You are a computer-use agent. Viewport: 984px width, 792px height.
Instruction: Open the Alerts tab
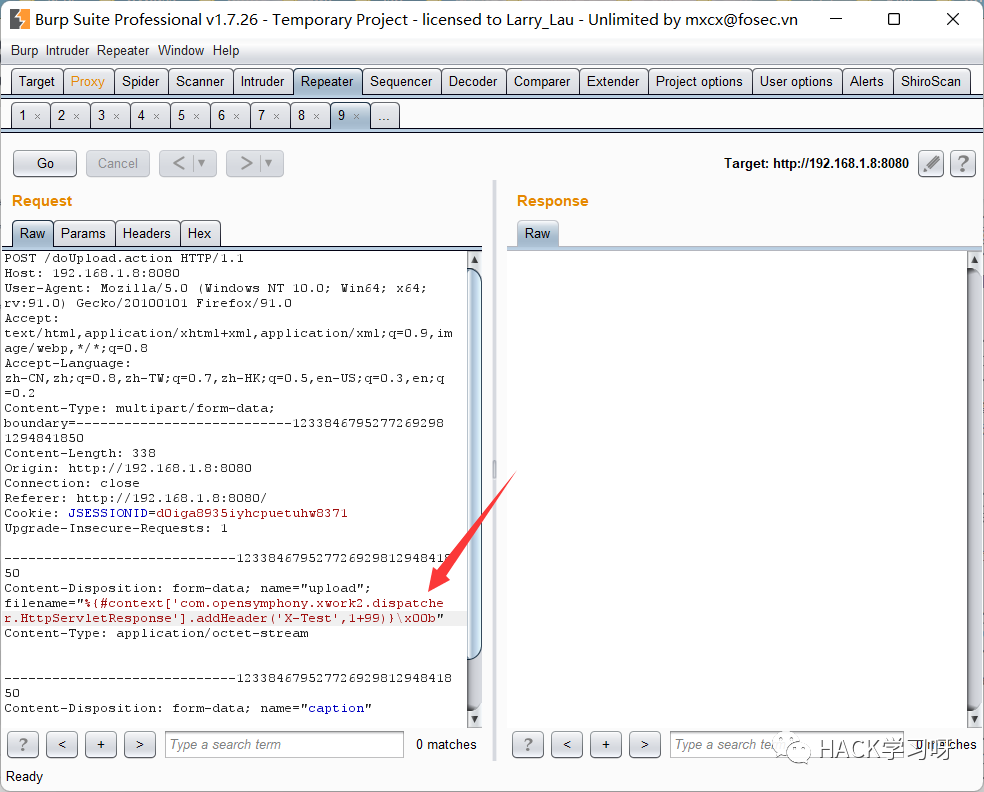point(867,82)
